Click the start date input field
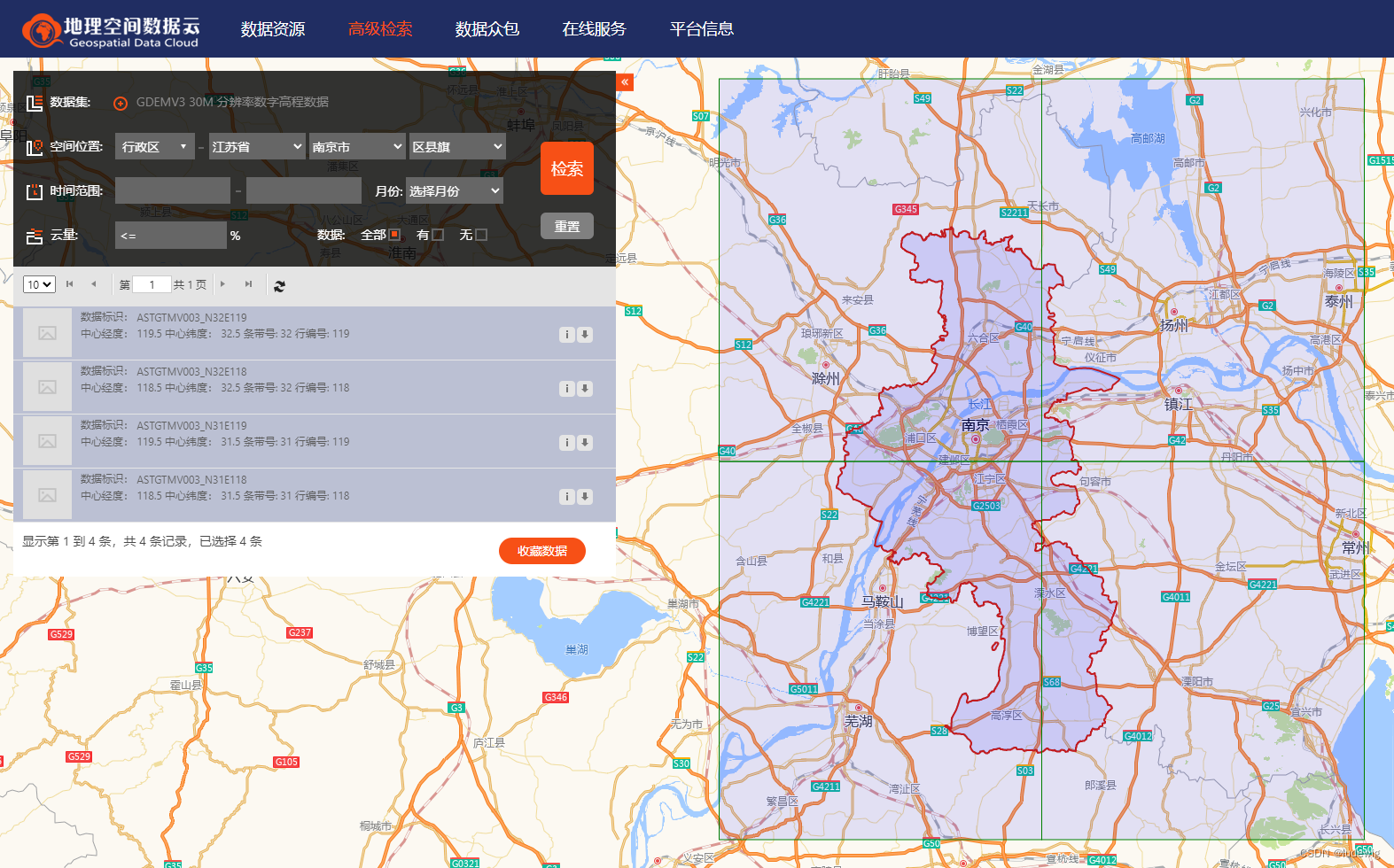Viewport: 1394px width, 868px height. (173, 190)
